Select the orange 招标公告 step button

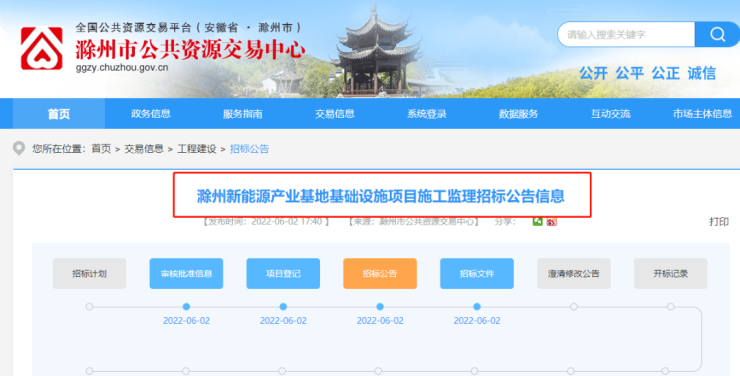pyautogui.click(x=380, y=274)
